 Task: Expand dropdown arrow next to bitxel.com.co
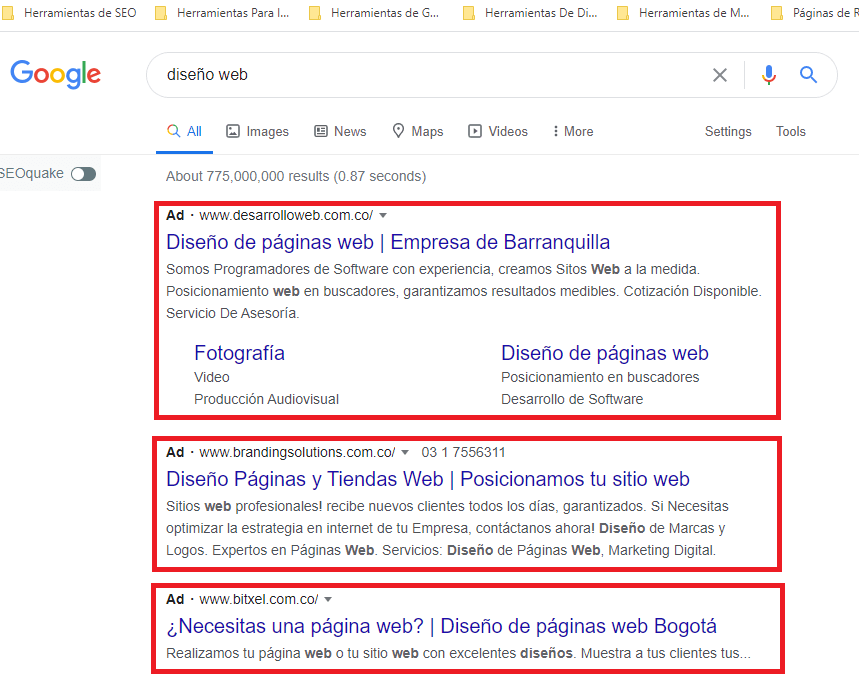[x=328, y=599]
